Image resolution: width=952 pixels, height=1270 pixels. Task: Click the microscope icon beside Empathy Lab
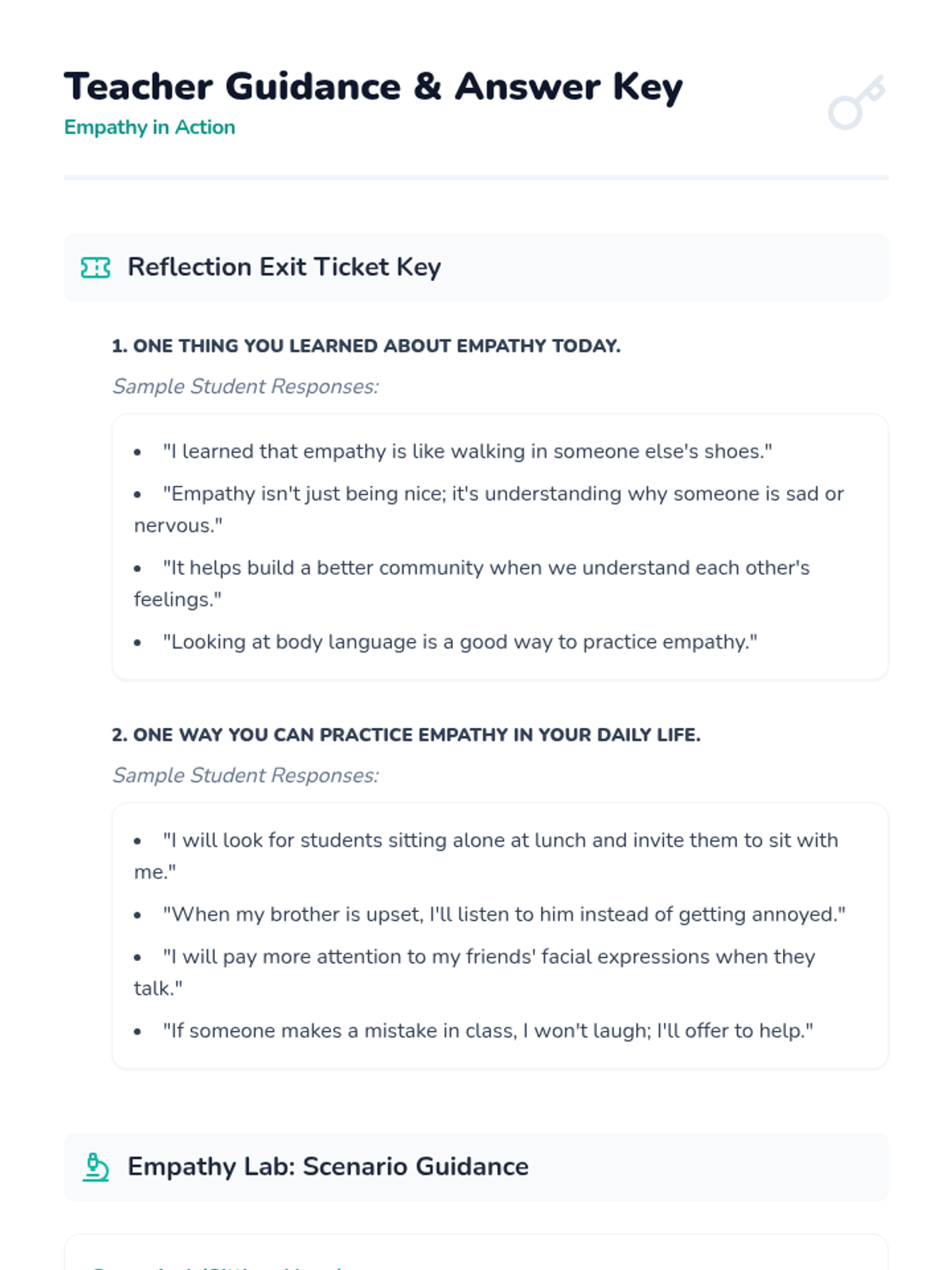[x=96, y=1167]
